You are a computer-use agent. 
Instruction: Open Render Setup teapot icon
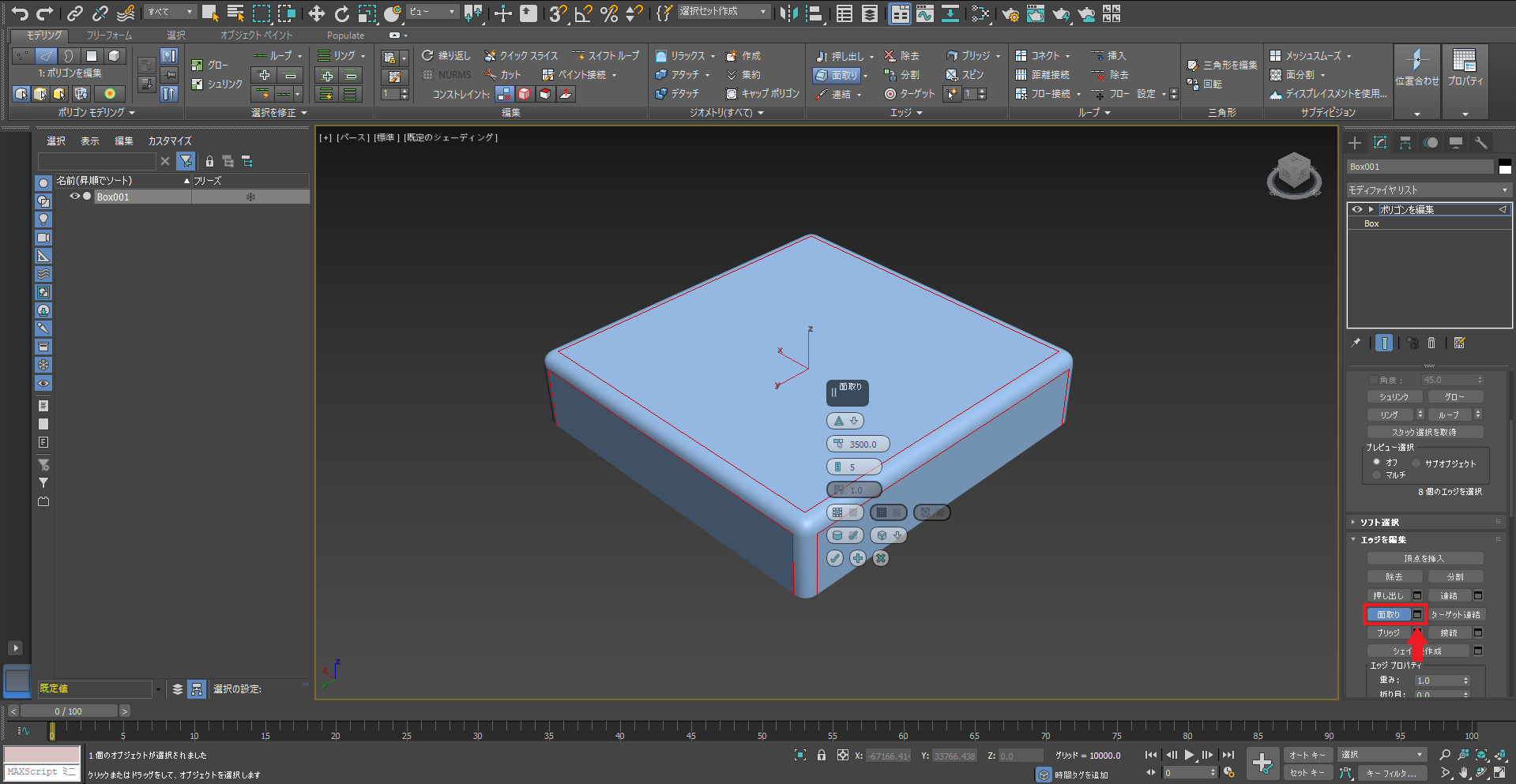coord(1010,13)
